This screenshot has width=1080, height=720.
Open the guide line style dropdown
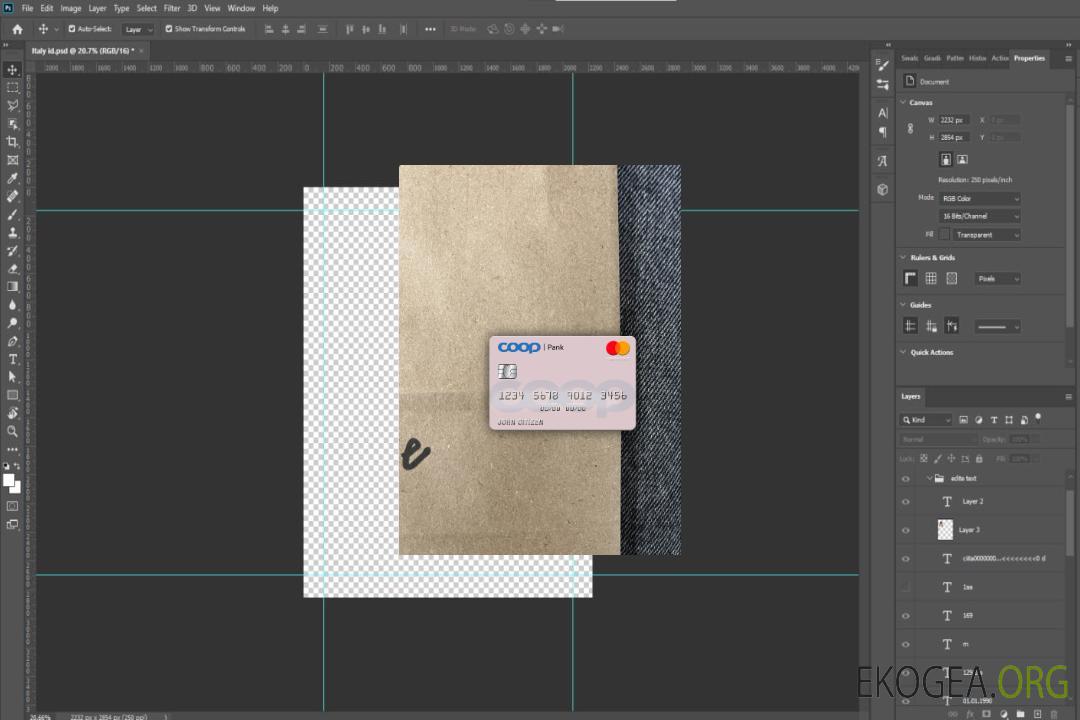(998, 327)
